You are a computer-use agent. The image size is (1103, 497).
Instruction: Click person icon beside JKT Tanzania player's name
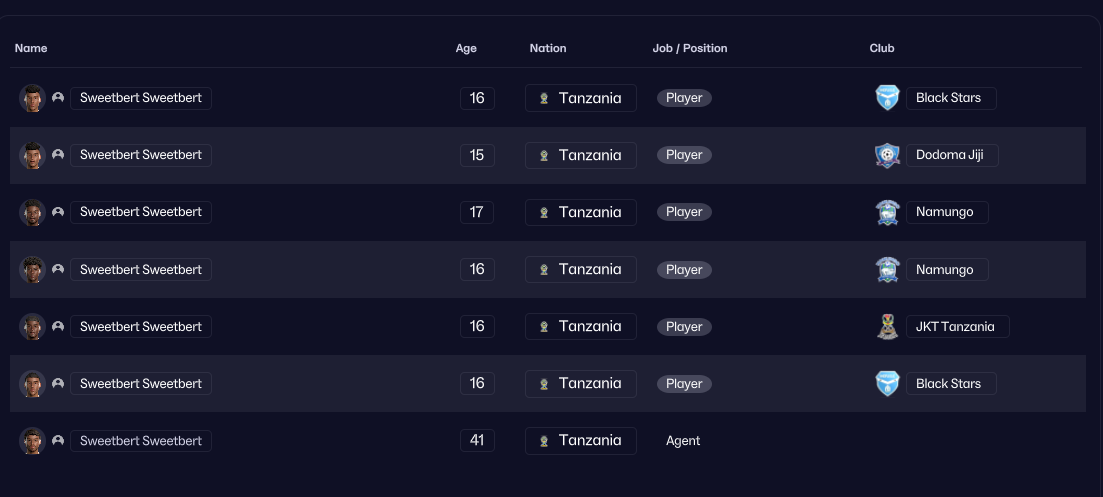coord(58,326)
